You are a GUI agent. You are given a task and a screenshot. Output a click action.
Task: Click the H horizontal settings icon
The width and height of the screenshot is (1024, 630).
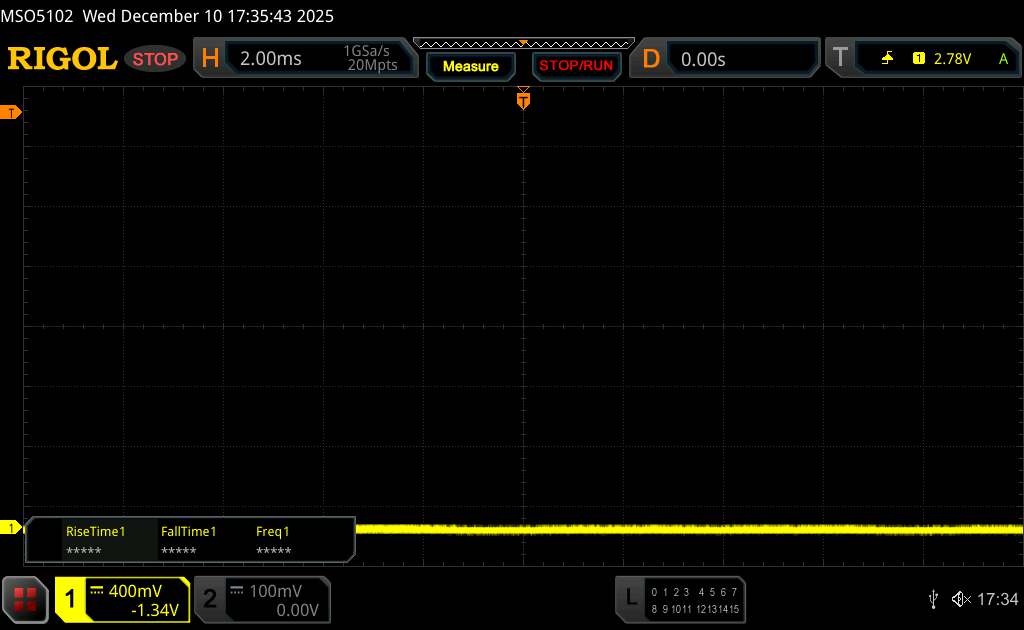click(210, 59)
